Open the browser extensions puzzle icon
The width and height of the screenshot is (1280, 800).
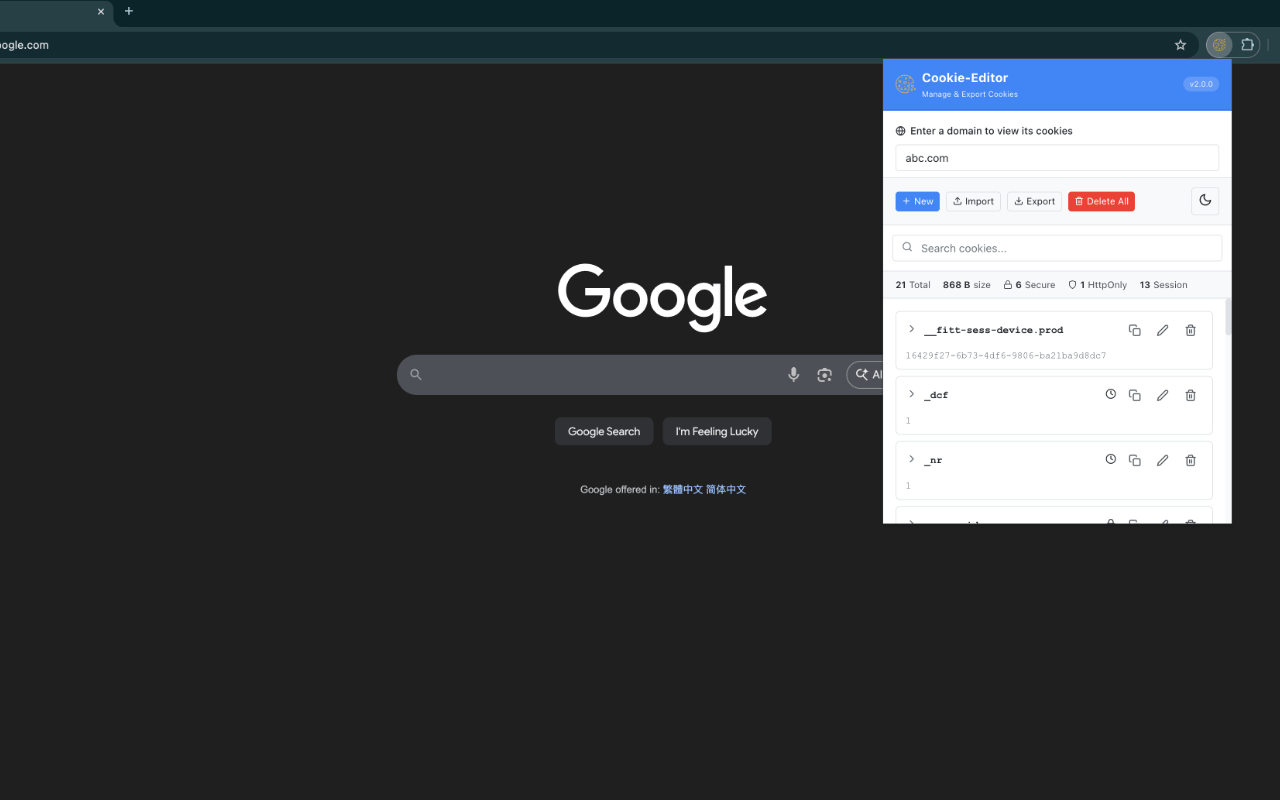1247,44
